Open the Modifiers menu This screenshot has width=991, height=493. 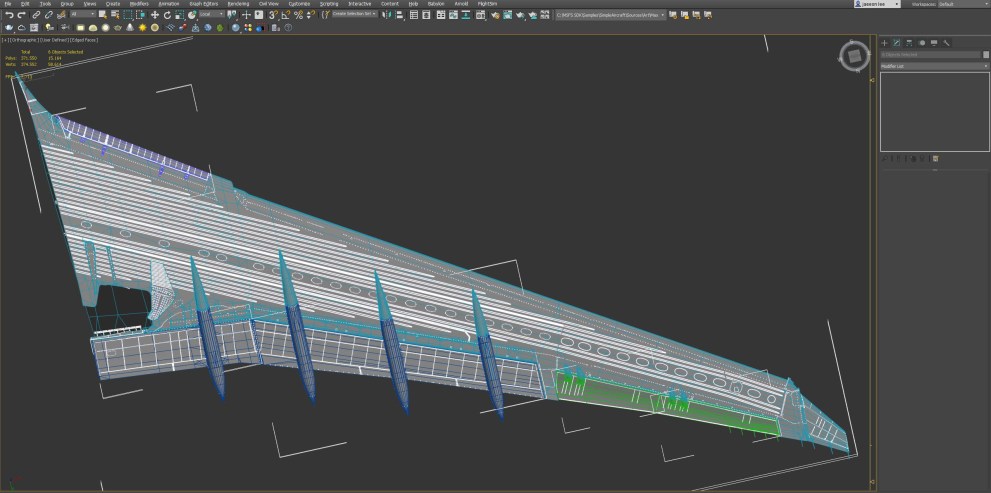[x=139, y=4]
